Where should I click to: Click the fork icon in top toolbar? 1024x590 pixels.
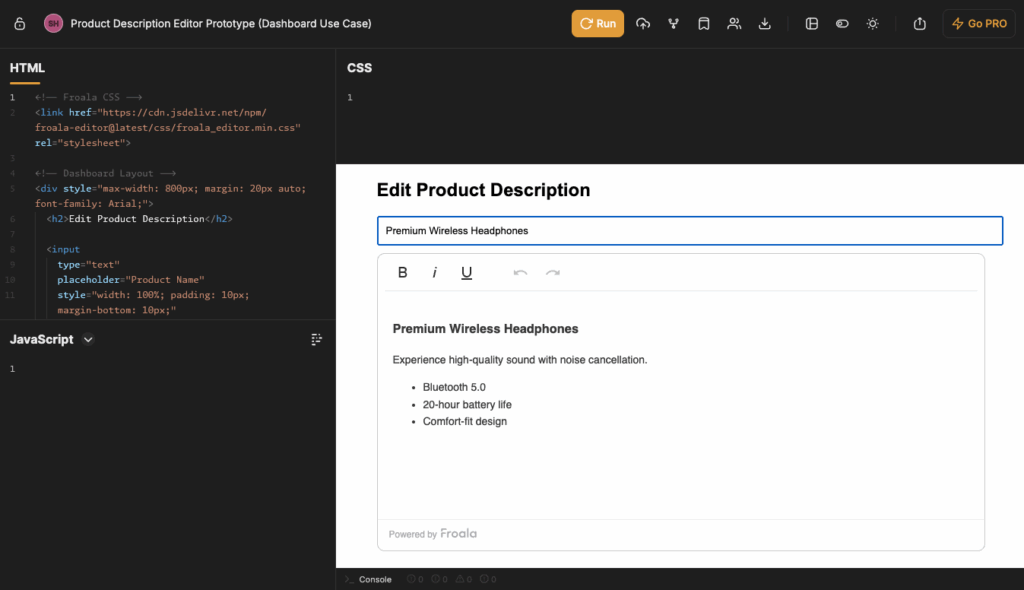pyautogui.click(x=673, y=24)
